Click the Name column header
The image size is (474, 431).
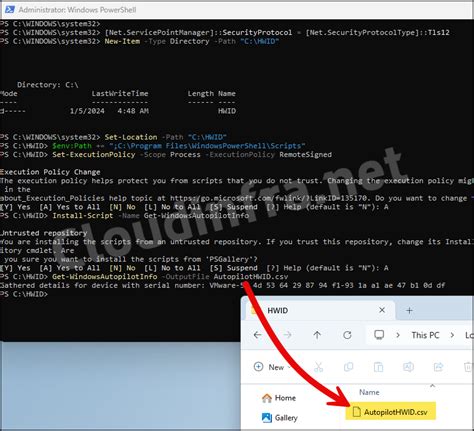[369, 392]
